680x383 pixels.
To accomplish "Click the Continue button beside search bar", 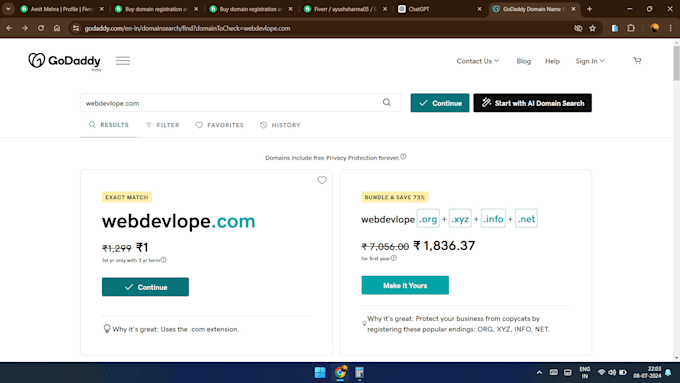I will [x=440, y=103].
